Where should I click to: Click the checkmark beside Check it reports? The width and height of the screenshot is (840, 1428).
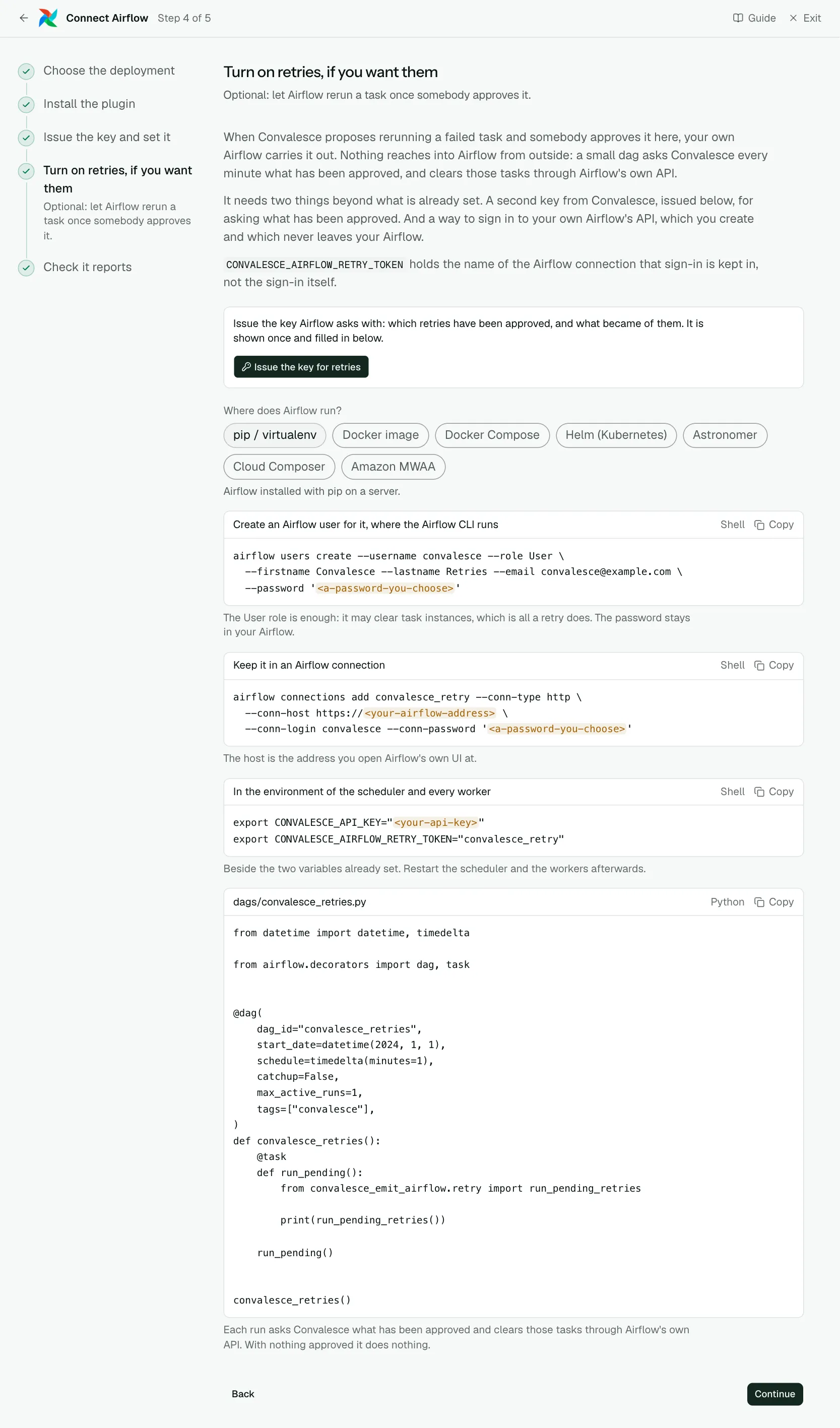click(26, 268)
